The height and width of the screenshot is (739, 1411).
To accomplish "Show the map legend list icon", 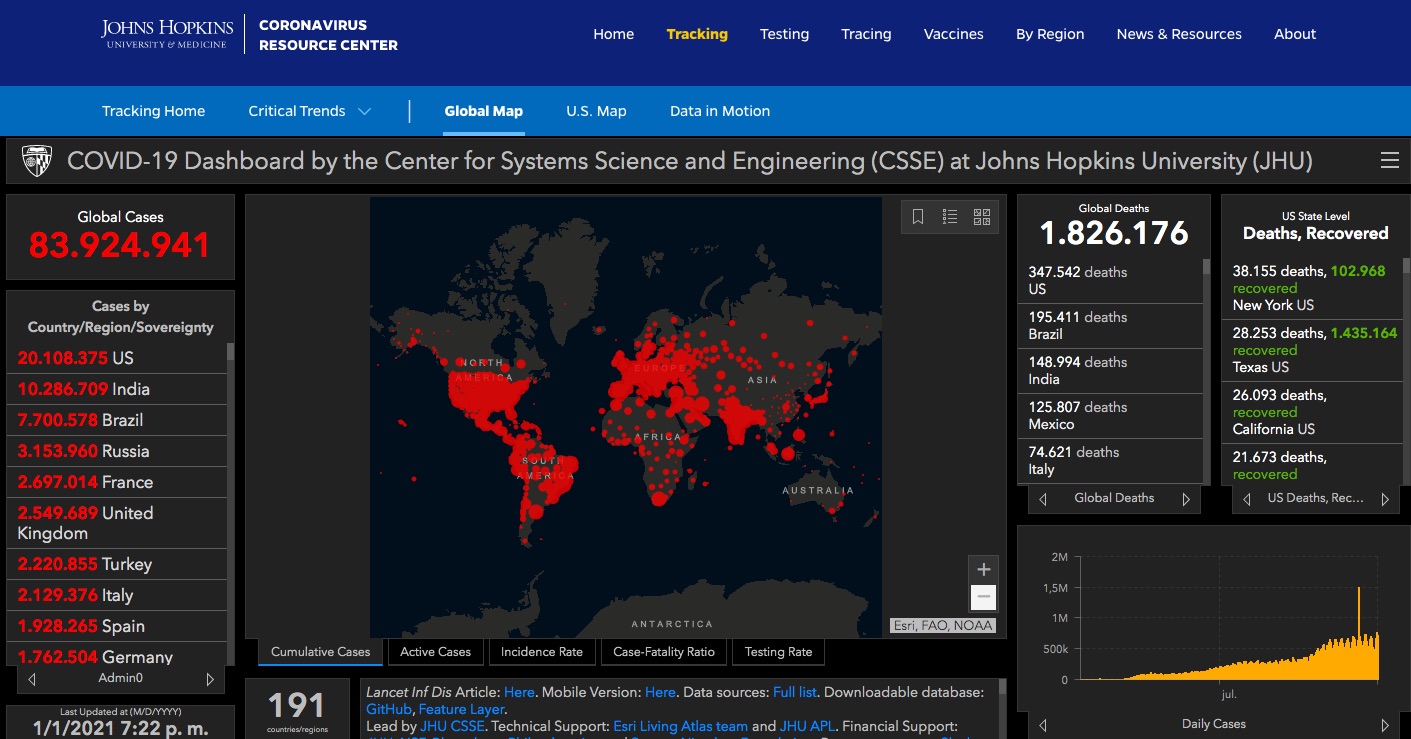I will [x=950, y=217].
